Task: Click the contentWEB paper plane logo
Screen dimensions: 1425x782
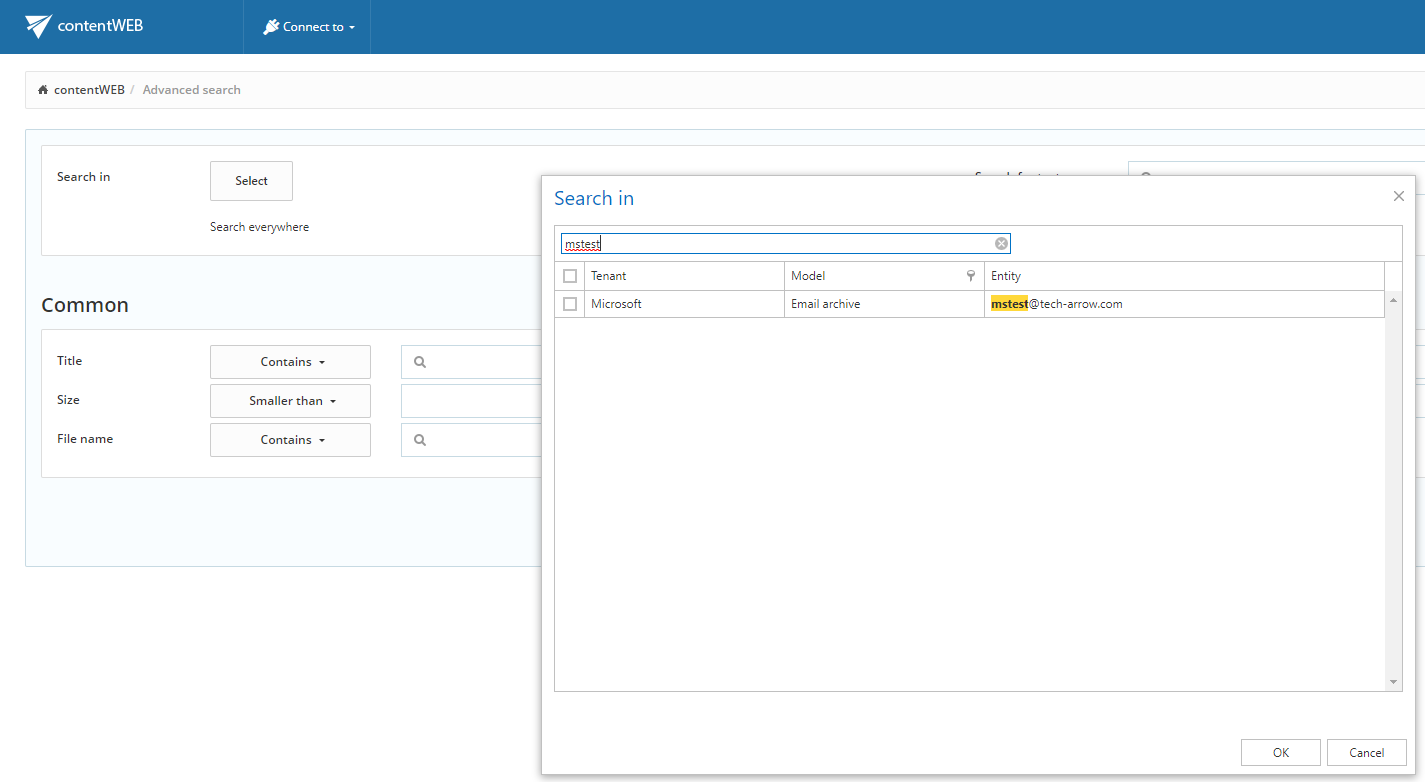Action: pos(38,26)
